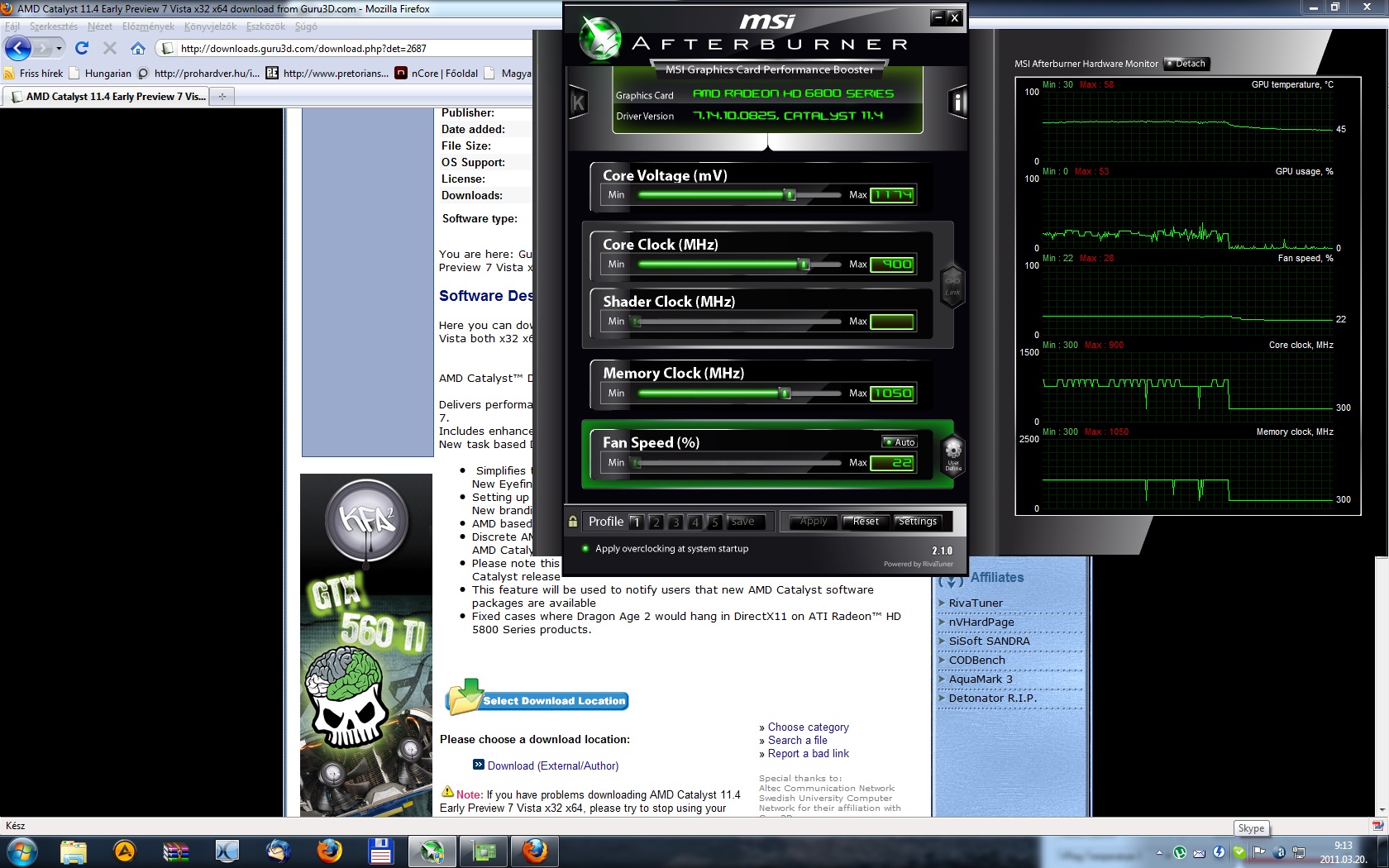Select profile slot 3
Viewport: 1389px width, 868px height.
675,522
